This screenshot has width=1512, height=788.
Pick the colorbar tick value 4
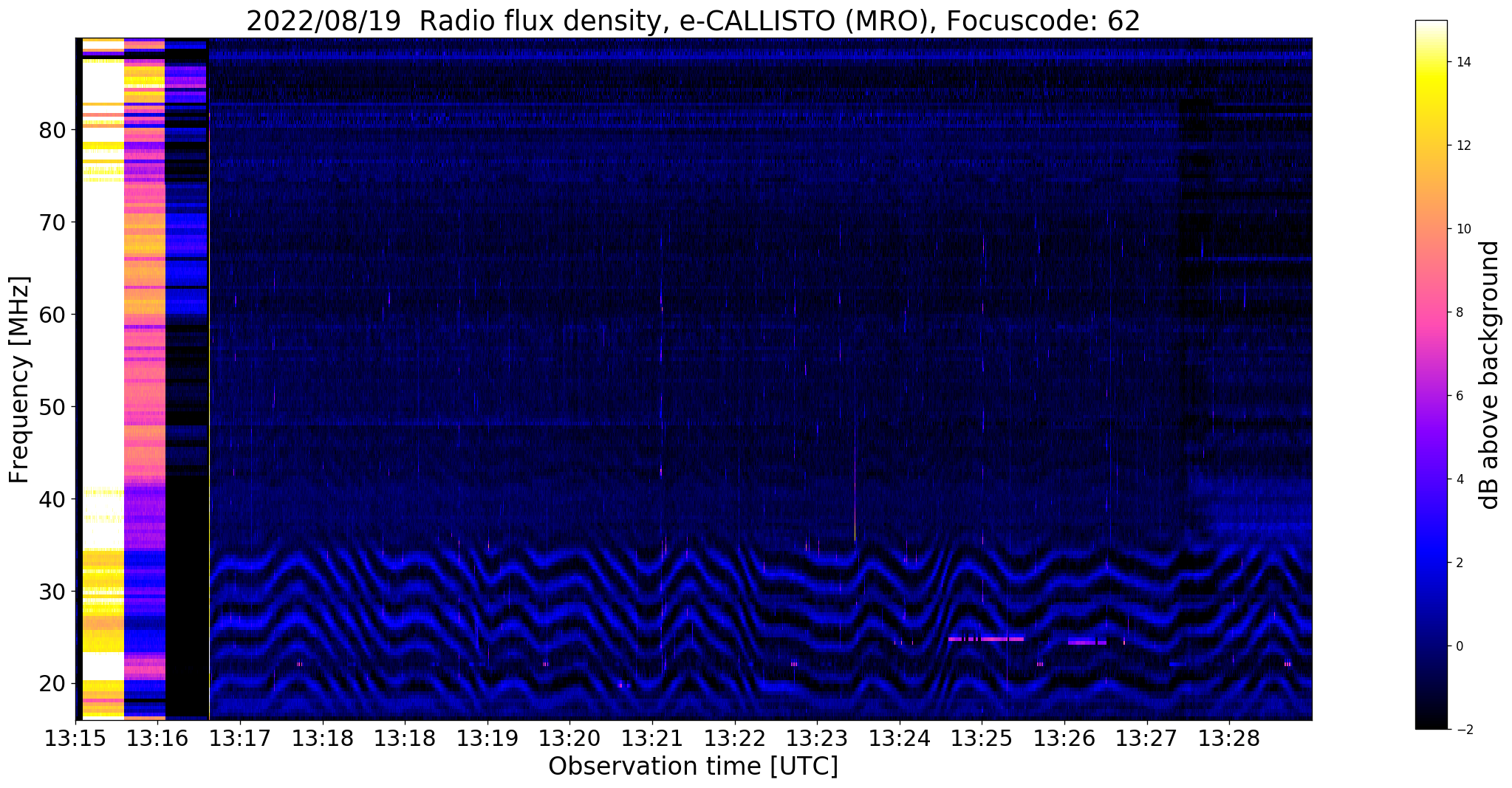pos(1459,479)
